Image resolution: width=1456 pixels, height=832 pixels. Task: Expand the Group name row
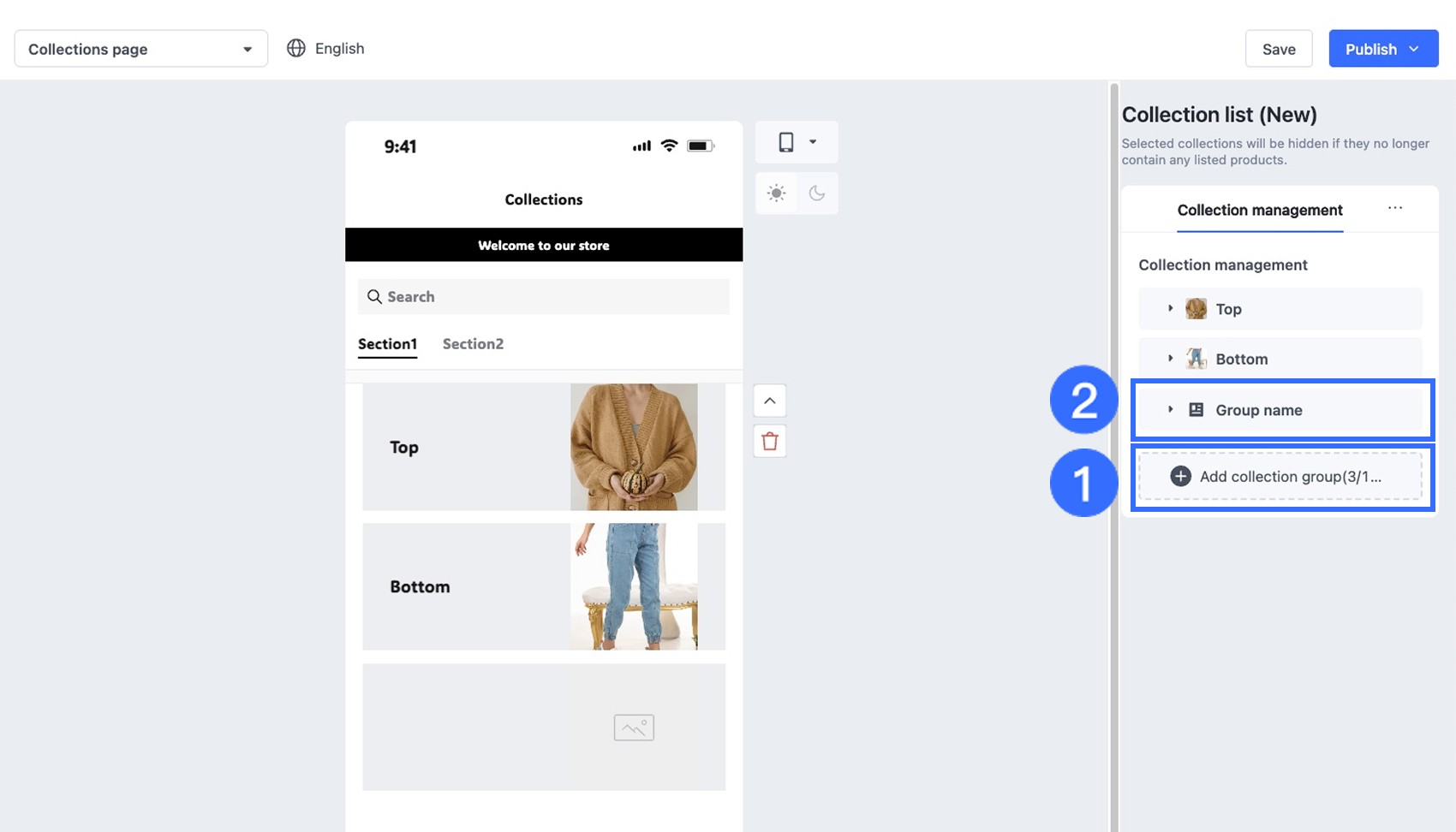coord(1170,409)
